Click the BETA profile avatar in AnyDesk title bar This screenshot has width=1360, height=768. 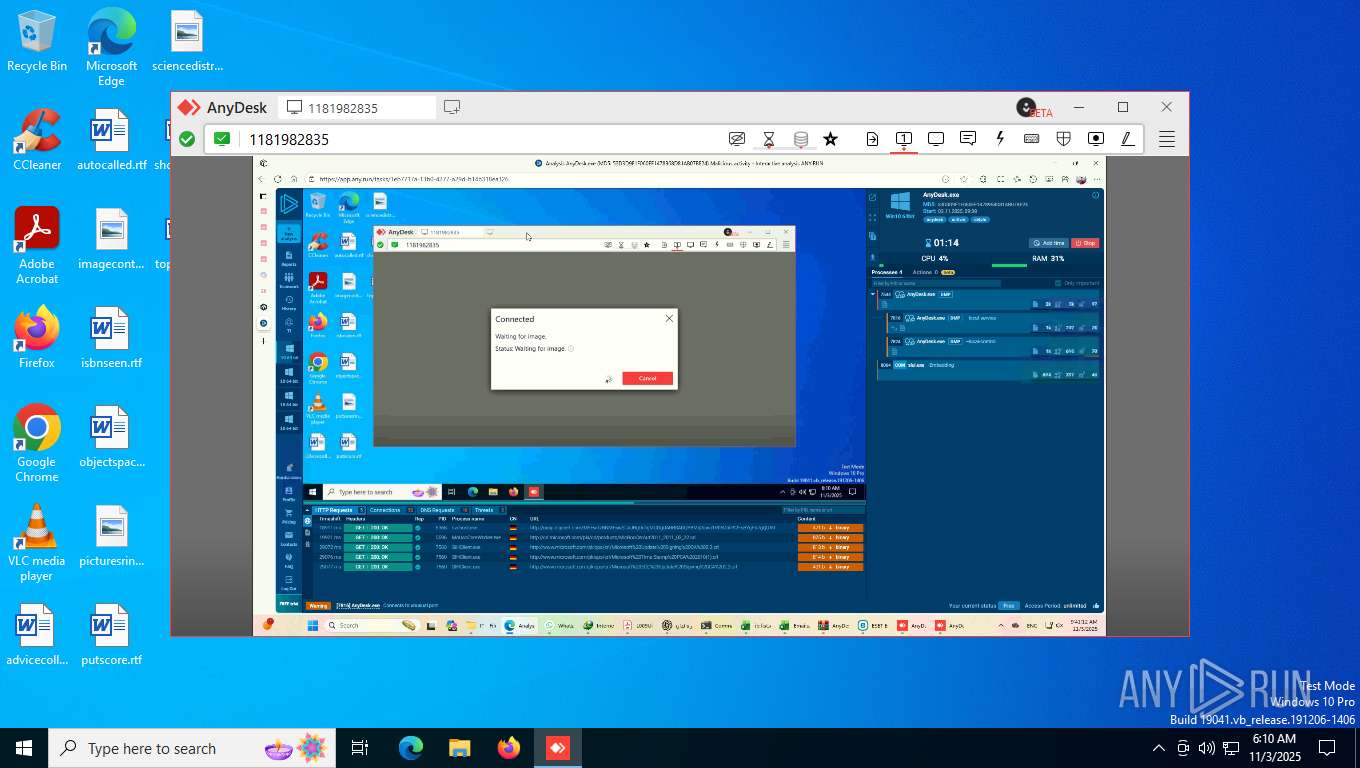(x=1026, y=107)
